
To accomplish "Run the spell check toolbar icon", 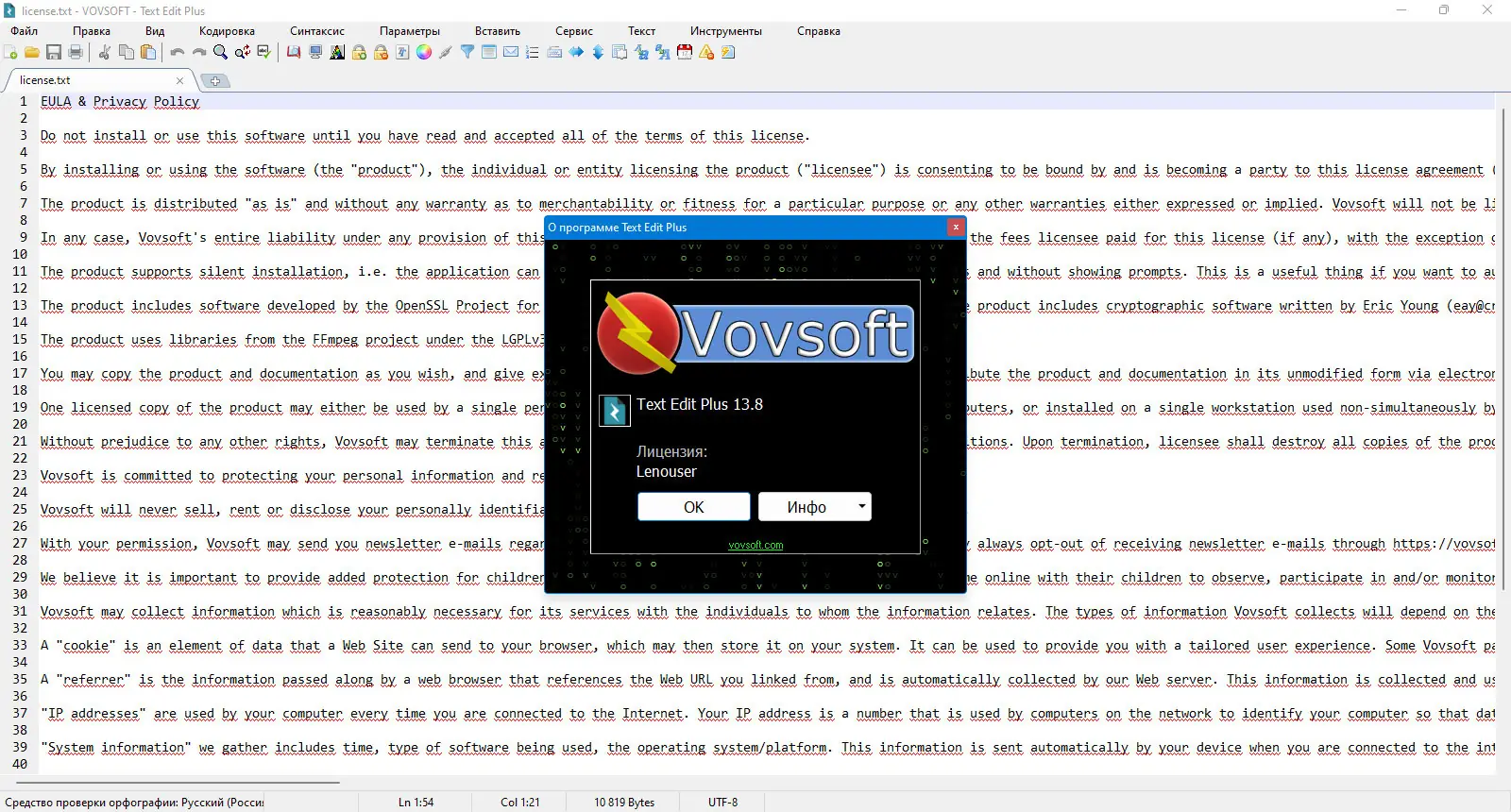I will coord(264,53).
